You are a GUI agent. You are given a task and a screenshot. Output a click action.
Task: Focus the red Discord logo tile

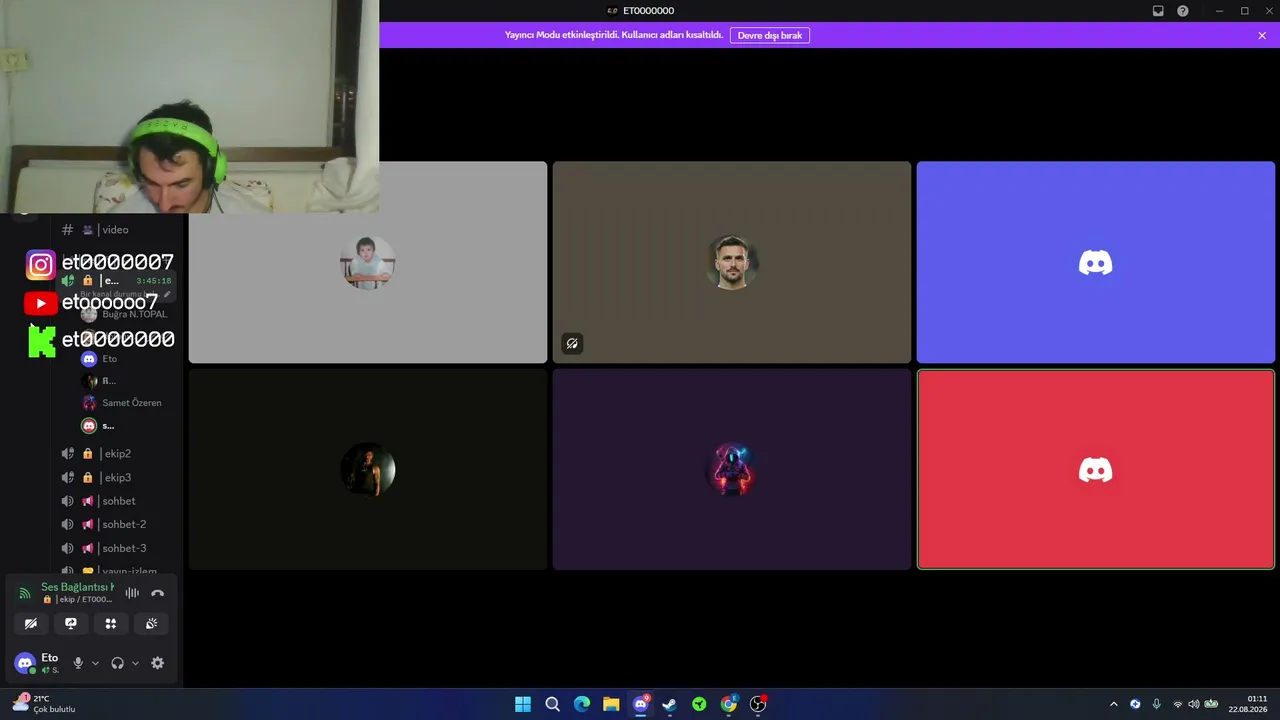point(1096,470)
